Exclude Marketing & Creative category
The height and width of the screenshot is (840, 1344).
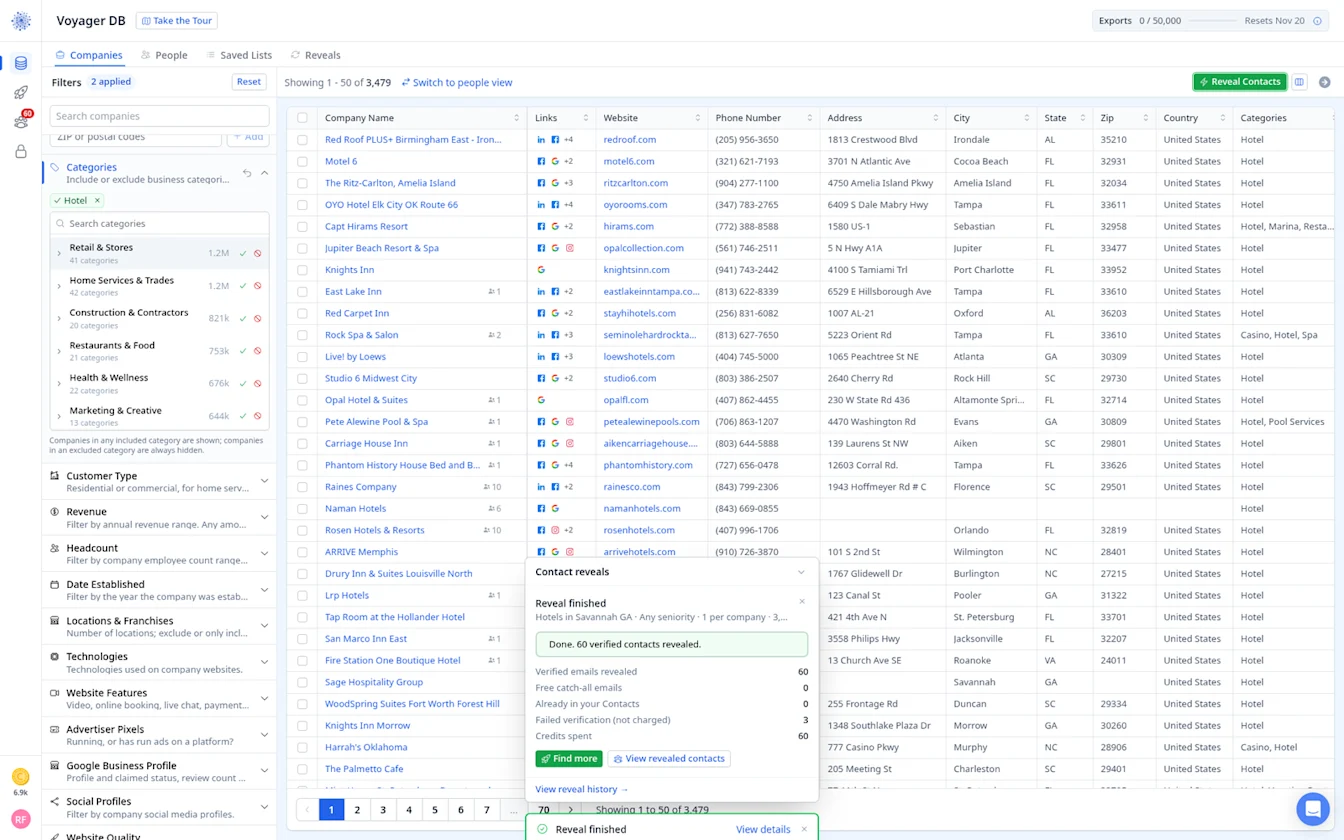tap(258, 416)
